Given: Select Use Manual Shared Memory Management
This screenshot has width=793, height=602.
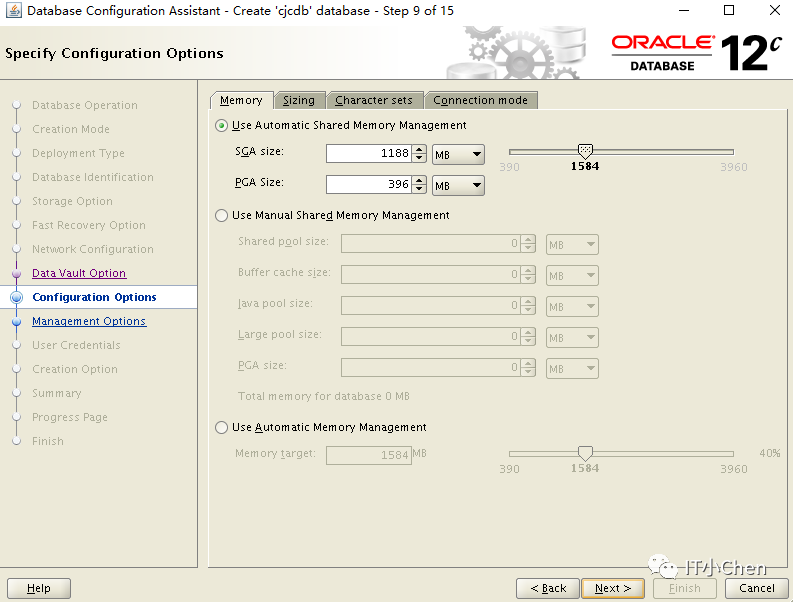Looking at the screenshot, I should (221, 216).
